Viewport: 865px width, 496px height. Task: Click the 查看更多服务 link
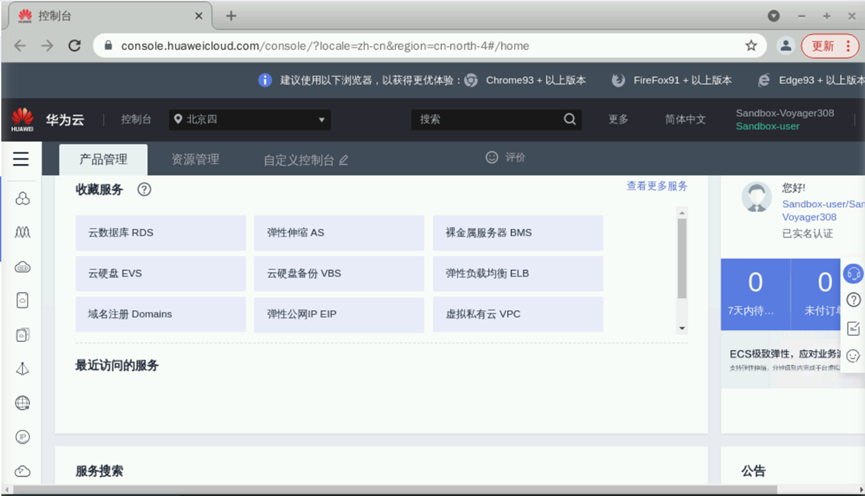coord(656,186)
